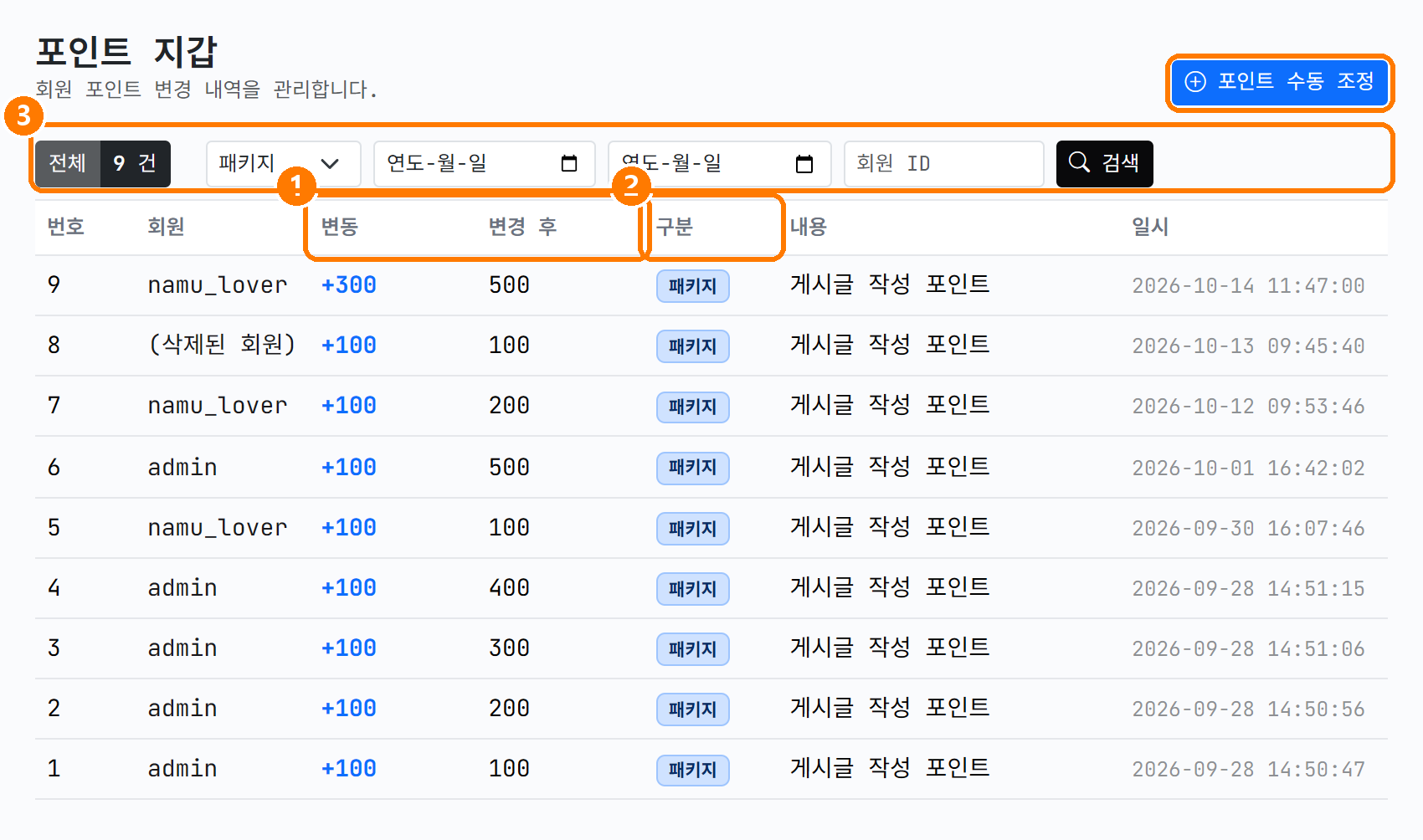Click the 회원 ID input field
Image resolution: width=1423 pixels, height=840 pixels.
click(x=944, y=163)
